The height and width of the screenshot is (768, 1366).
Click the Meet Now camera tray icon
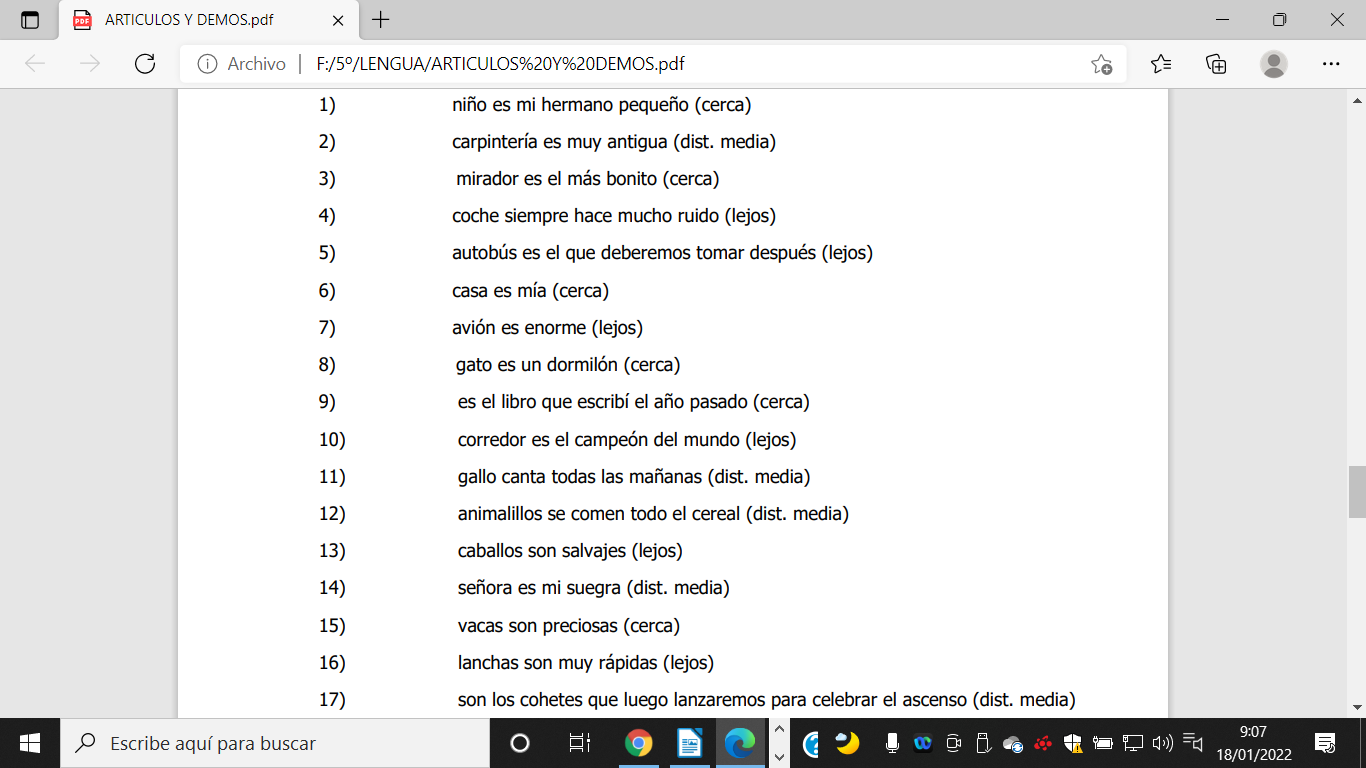953,743
